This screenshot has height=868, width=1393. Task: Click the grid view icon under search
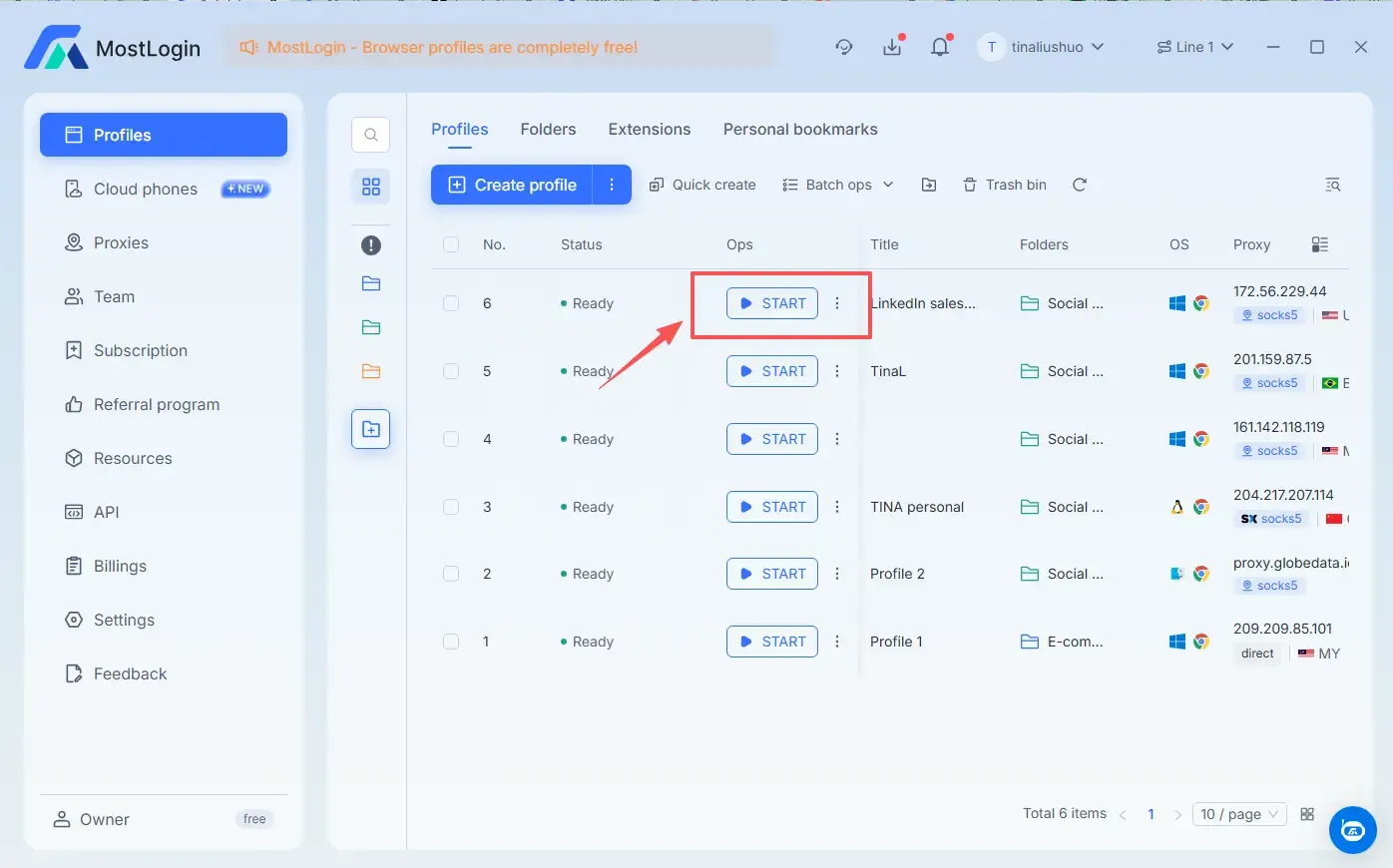[x=370, y=187]
